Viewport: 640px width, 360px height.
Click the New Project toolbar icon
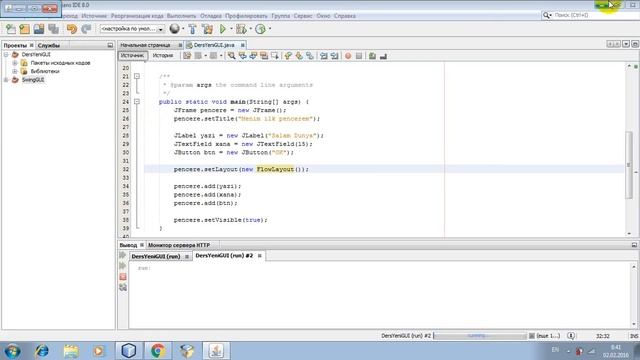pos(25,29)
